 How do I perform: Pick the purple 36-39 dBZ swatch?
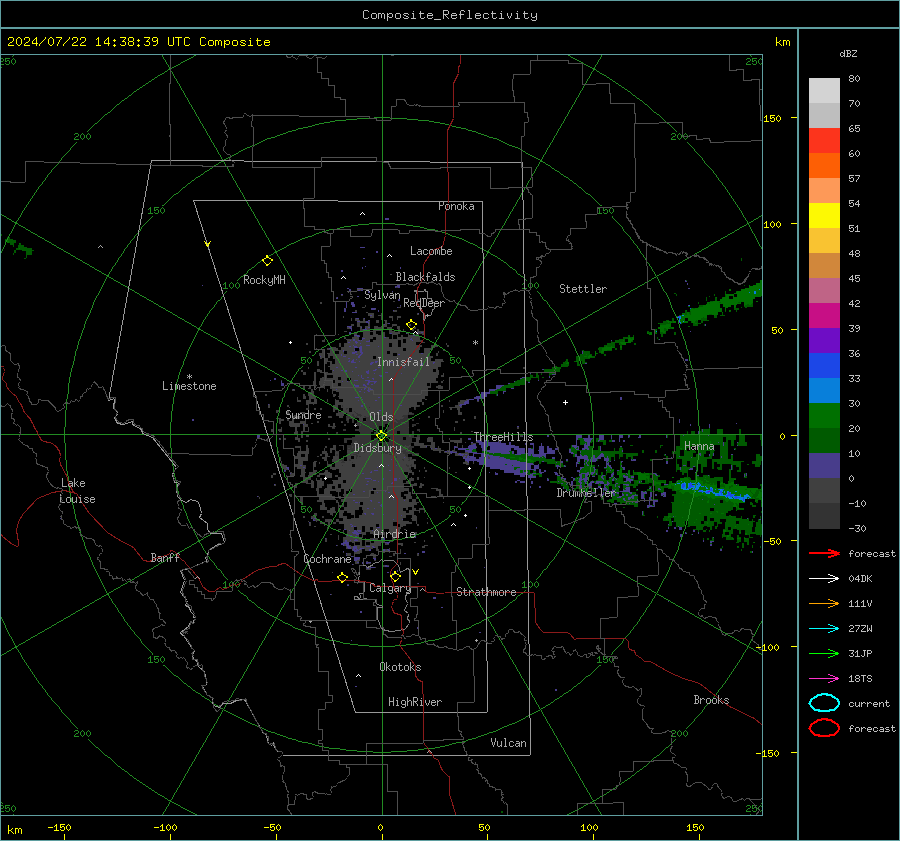[x=824, y=341]
